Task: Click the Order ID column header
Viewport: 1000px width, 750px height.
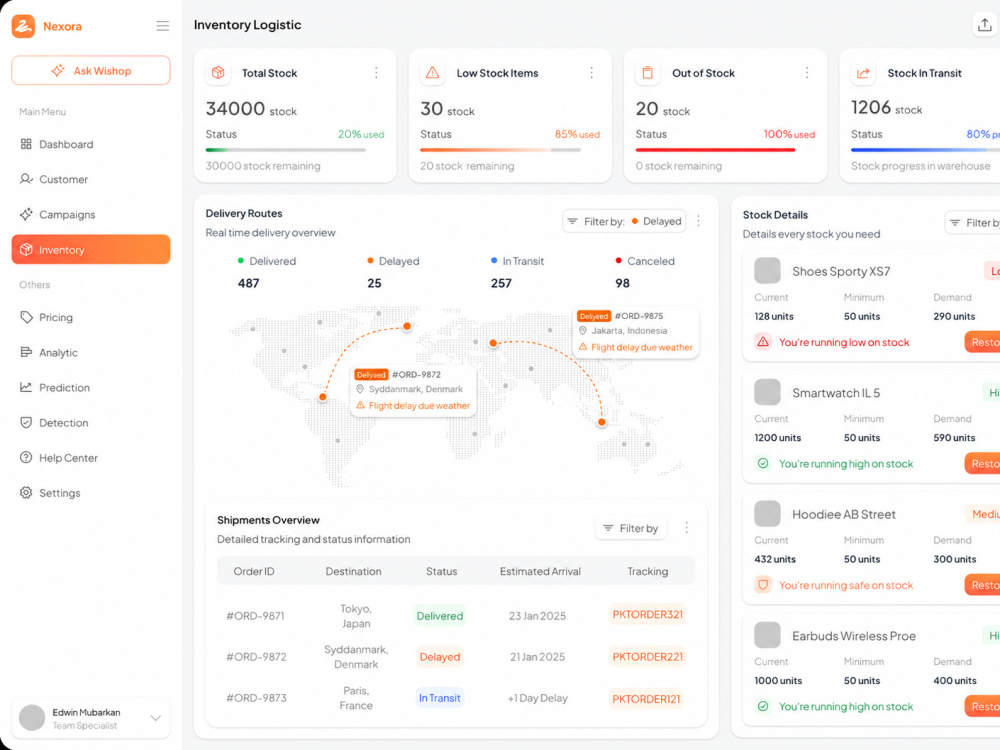Action: tap(254, 571)
